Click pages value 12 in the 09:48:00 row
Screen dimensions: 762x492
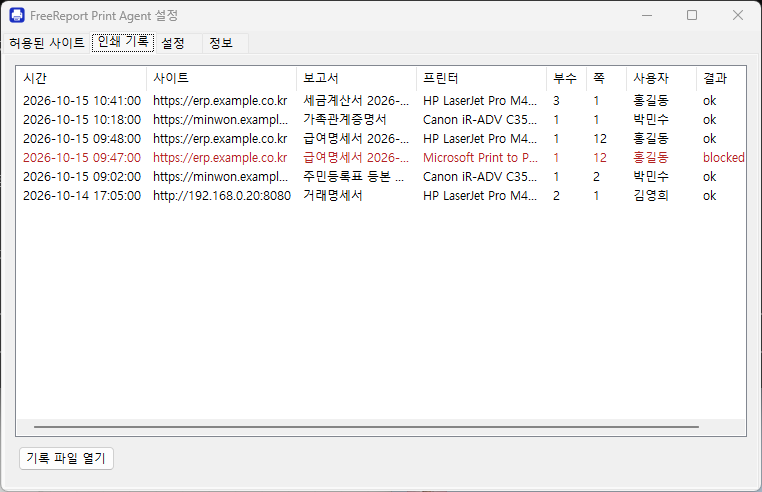[x=600, y=139]
